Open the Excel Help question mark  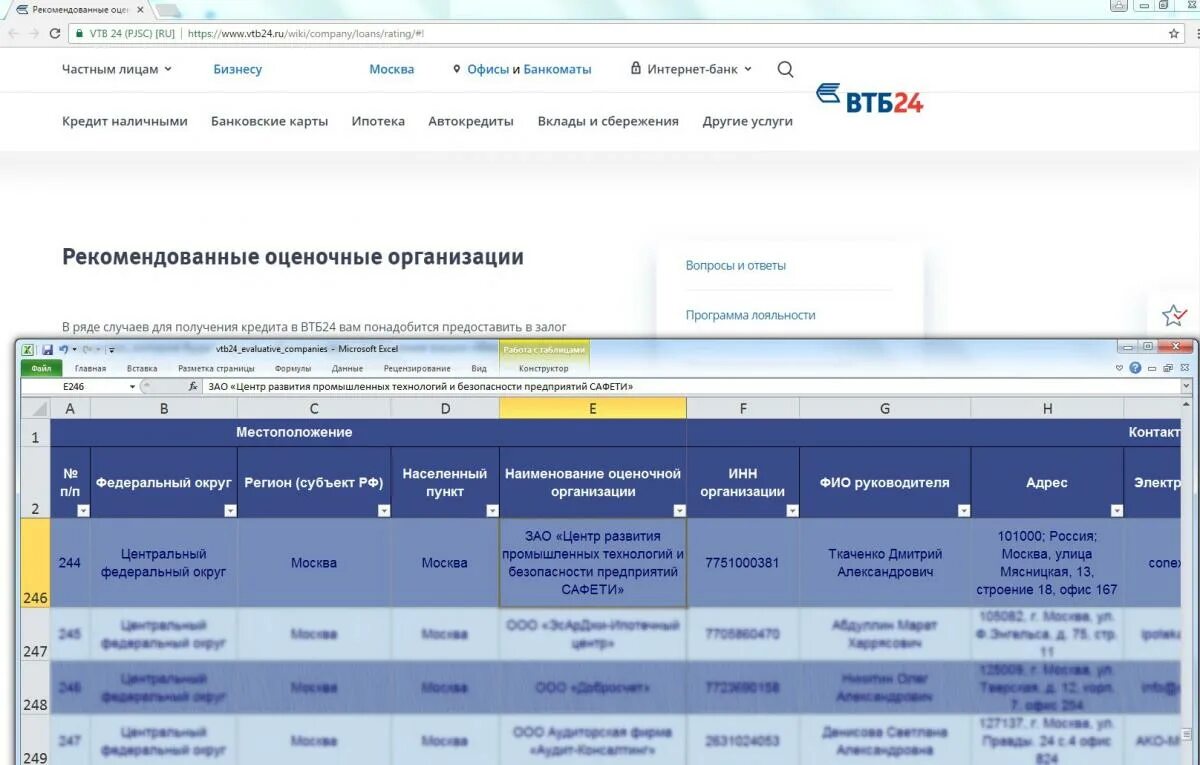(1135, 368)
